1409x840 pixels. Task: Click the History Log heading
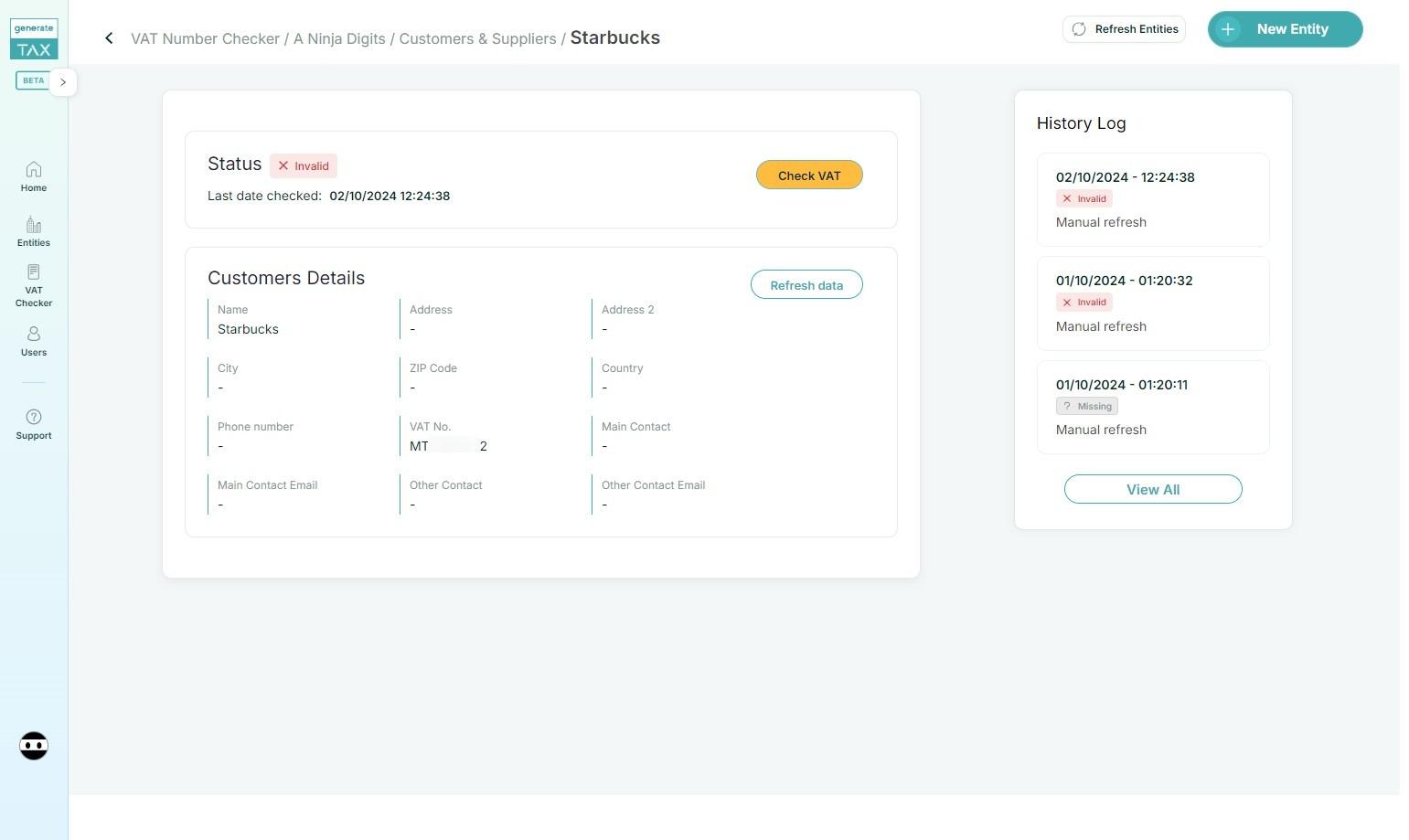1081,123
